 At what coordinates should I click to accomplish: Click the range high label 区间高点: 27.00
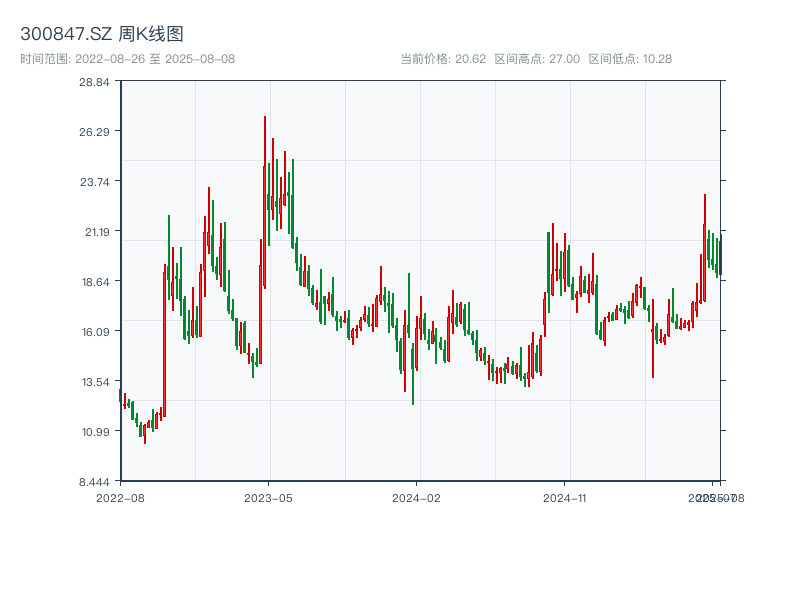pyautogui.click(x=537, y=59)
